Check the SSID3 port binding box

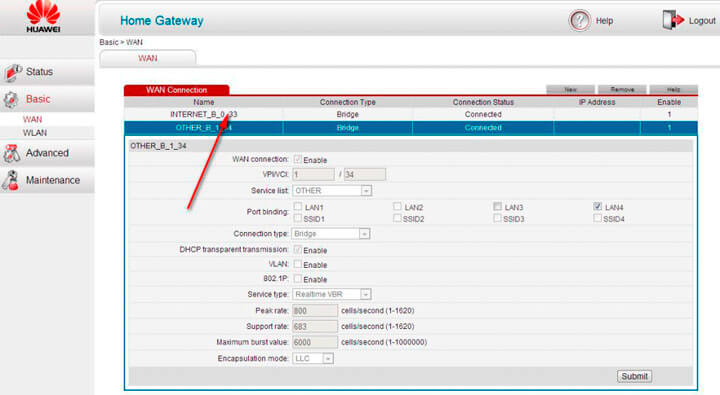pyautogui.click(x=497, y=218)
